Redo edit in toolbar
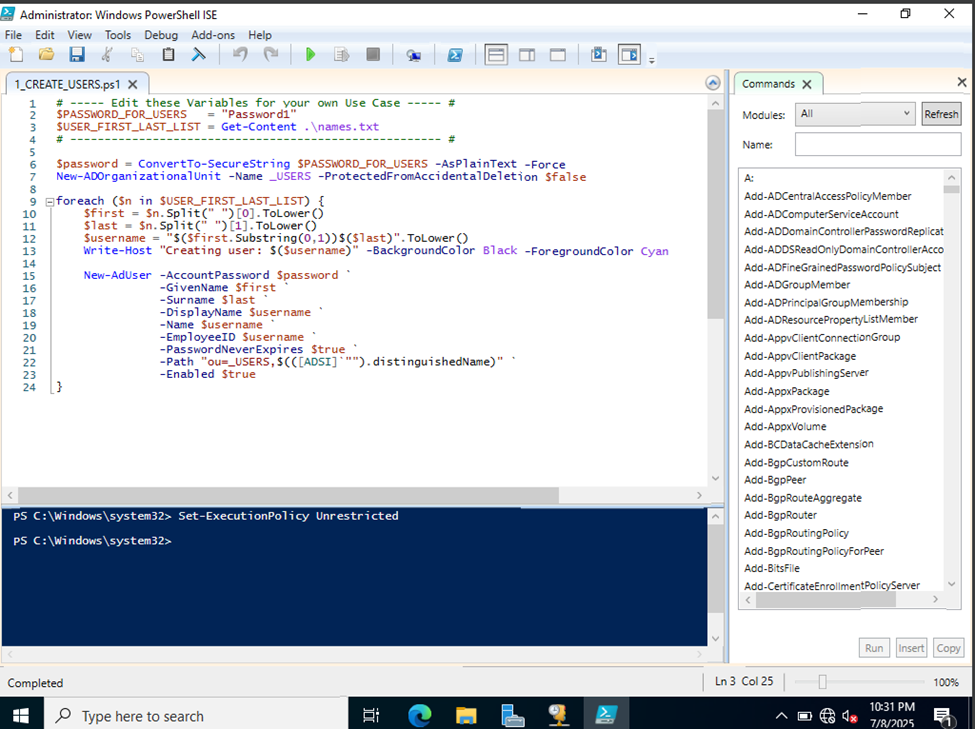Screen dimensions: 975x729 tap(270, 55)
